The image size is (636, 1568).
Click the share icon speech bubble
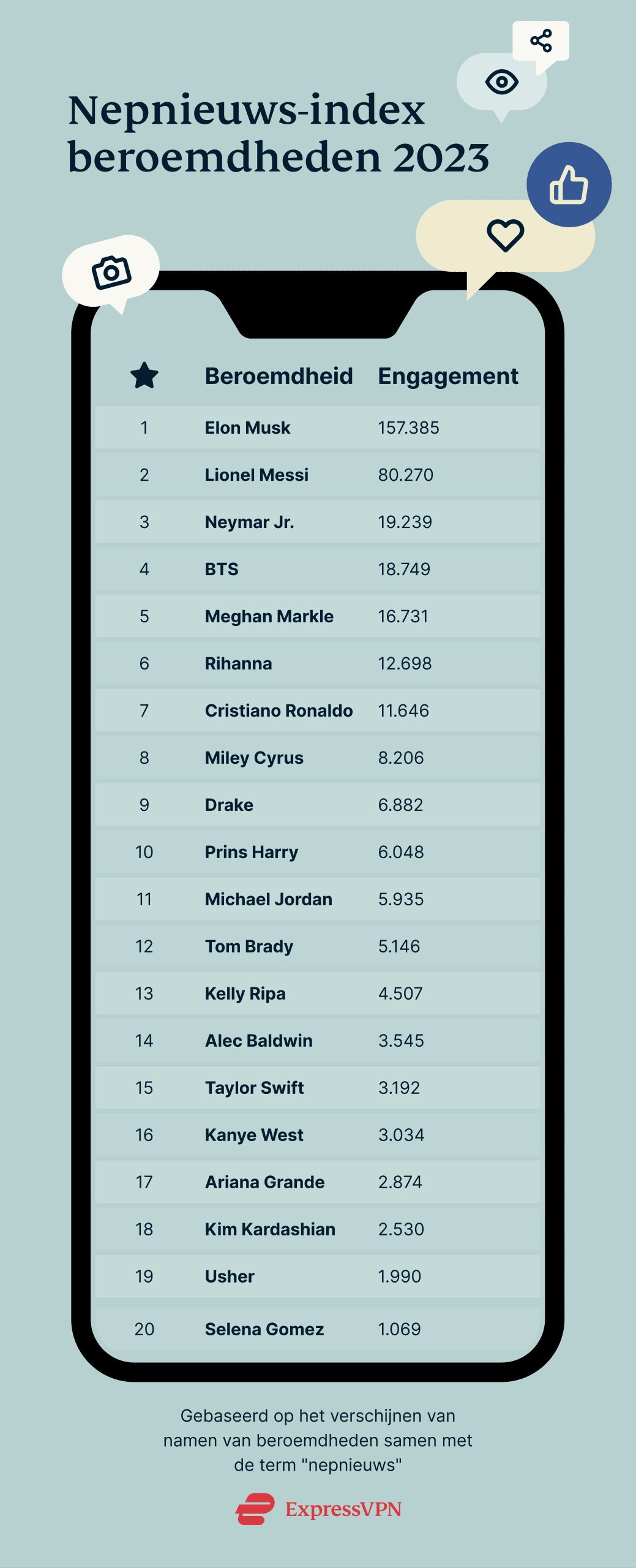coord(541,41)
